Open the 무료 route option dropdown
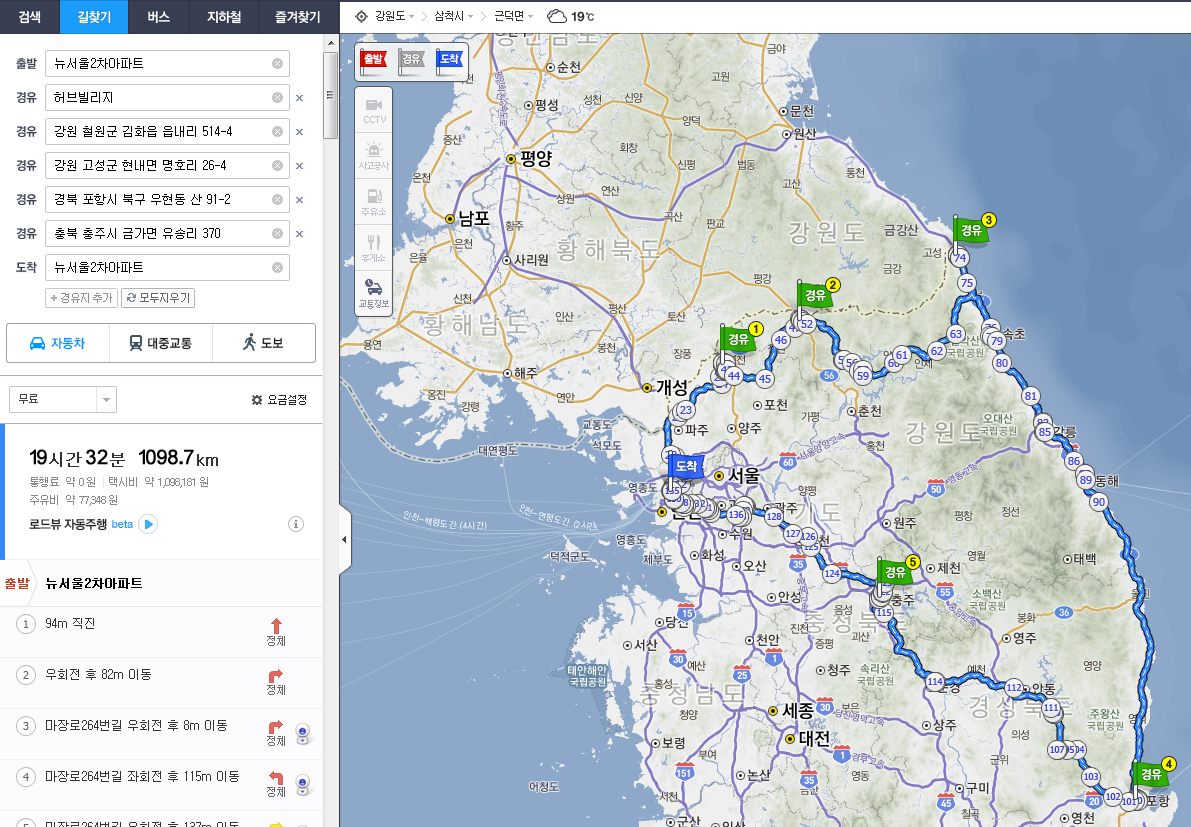 point(106,400)
